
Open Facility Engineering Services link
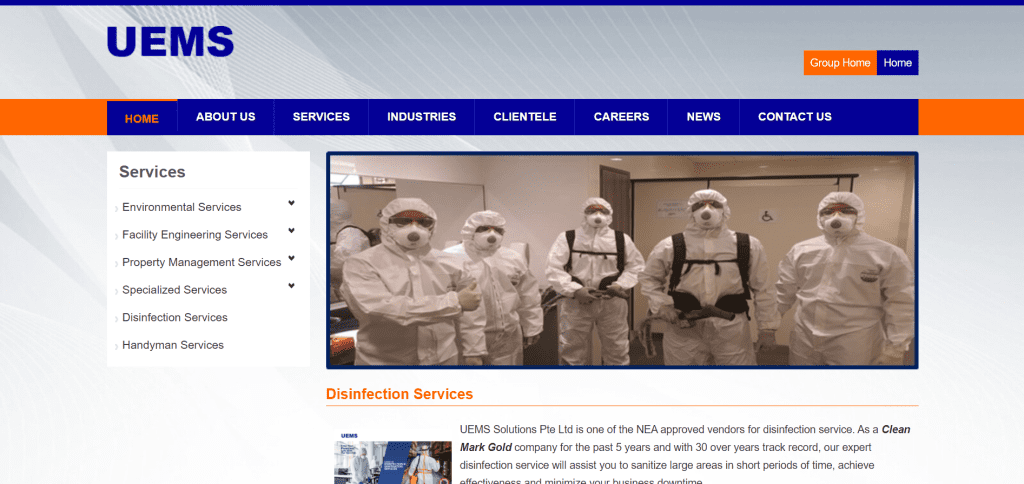point(195,234)
